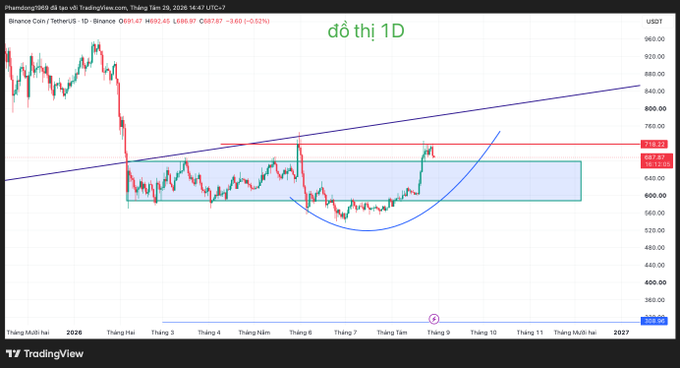Click the 2027 year label
Screen dimensions: 680x368
[621, 332]
